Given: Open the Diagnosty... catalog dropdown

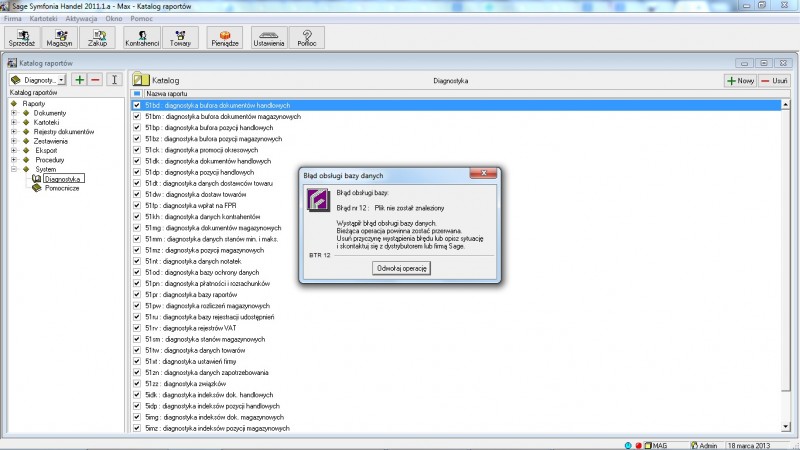Looking at the screenshot, I should click(x=61, y=80).
